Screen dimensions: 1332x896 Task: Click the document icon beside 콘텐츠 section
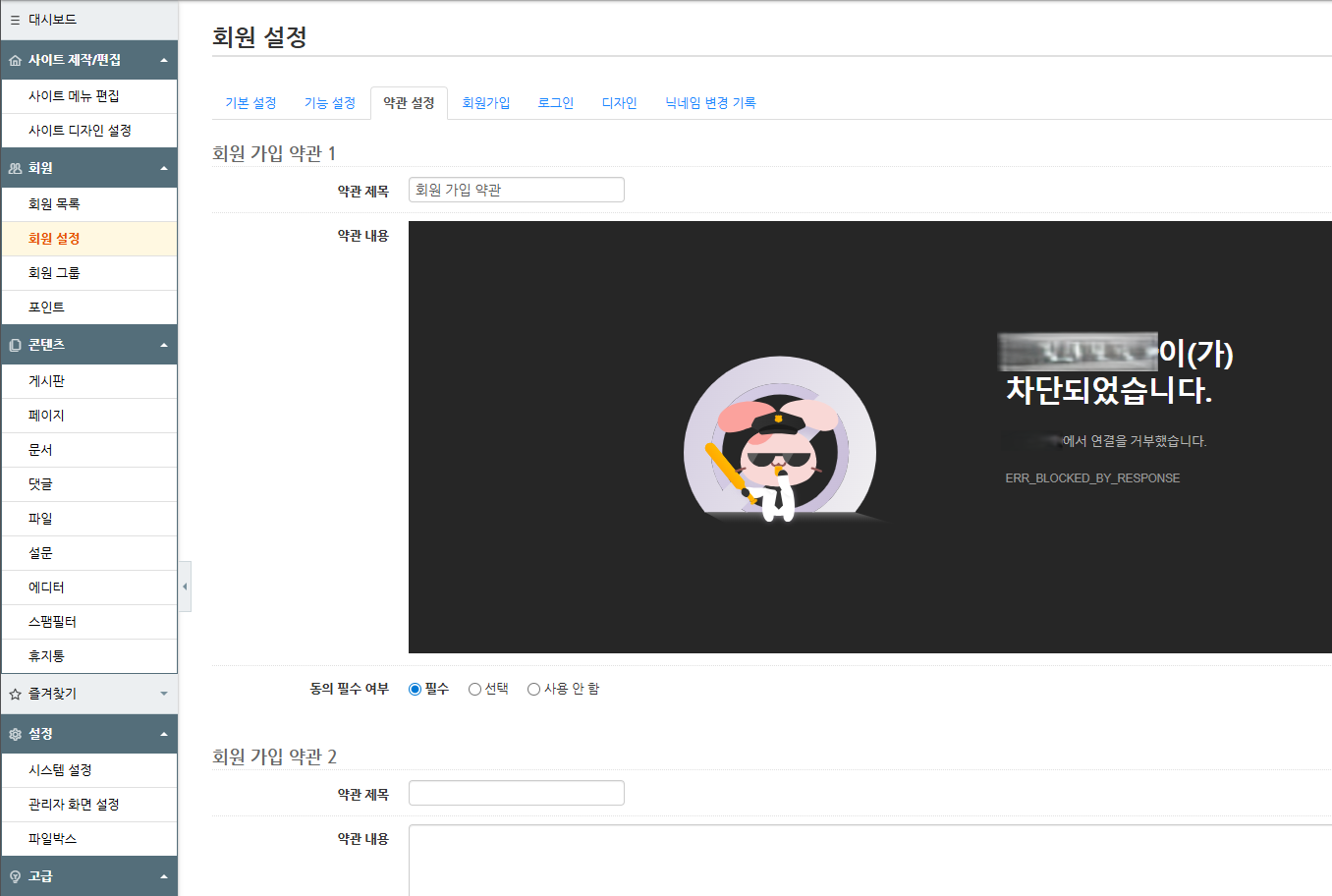[x=15, y=346]
